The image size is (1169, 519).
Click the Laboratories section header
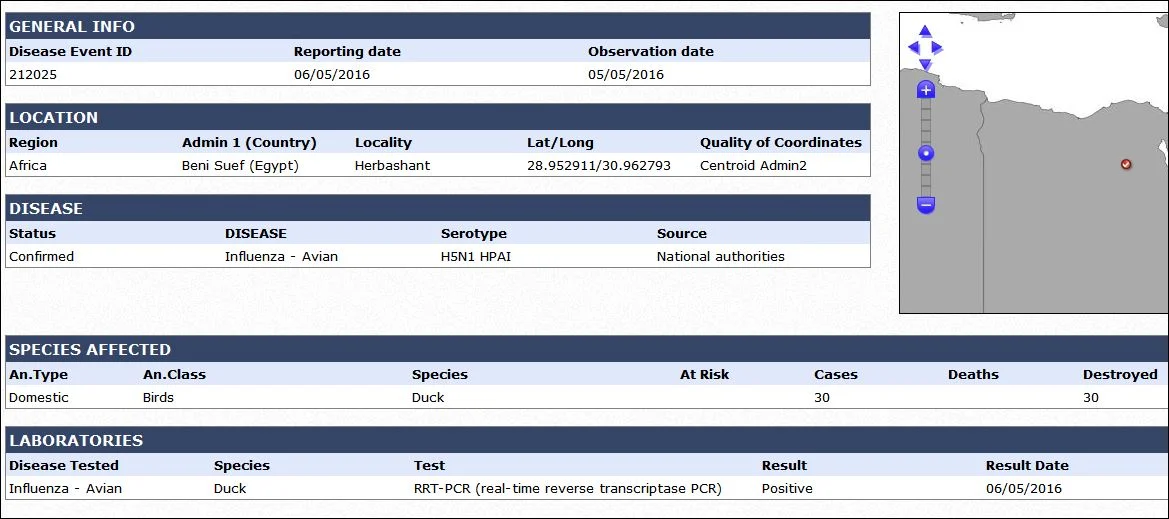tap(587, 440)
